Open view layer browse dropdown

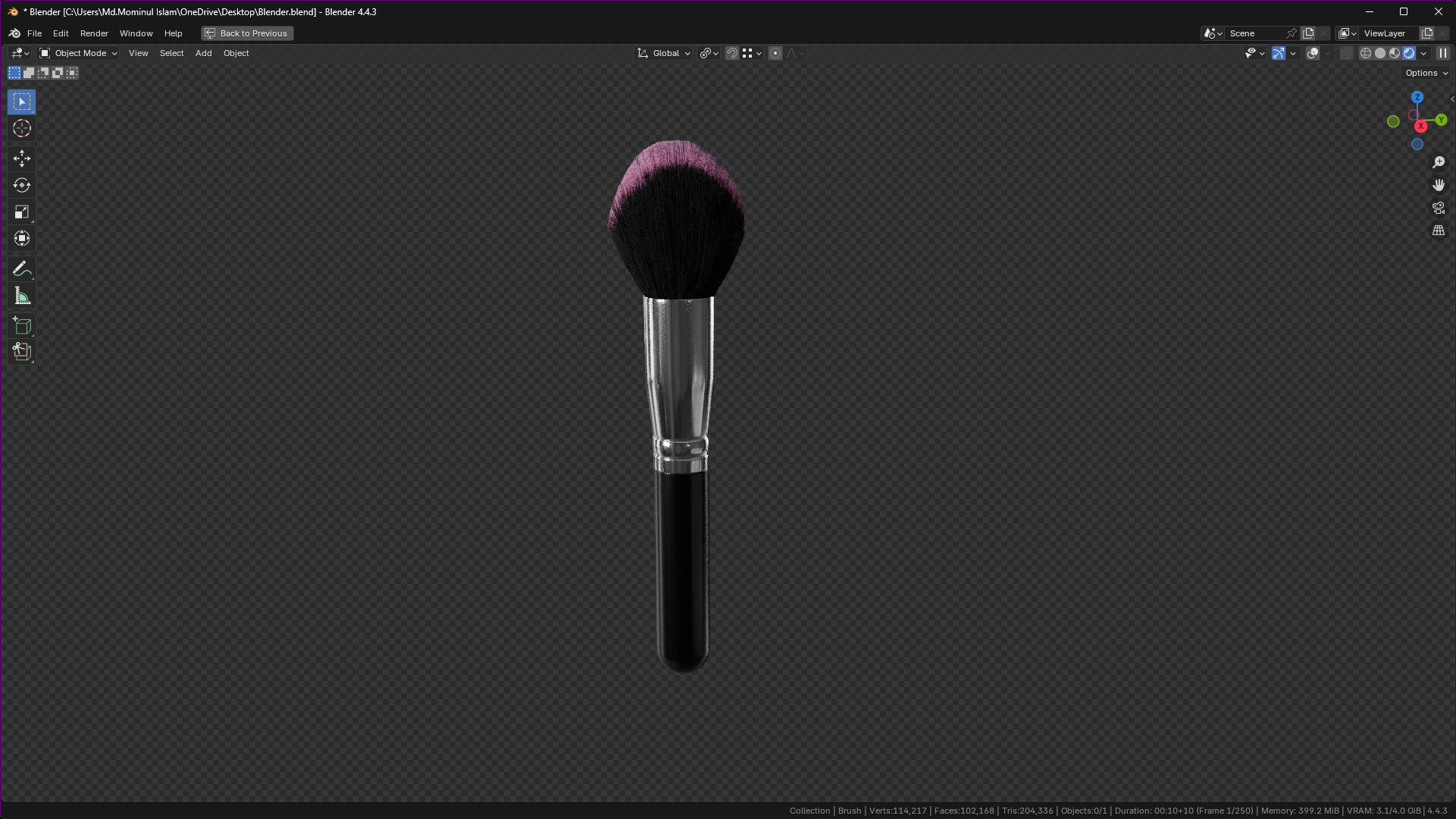(1348, 33)
